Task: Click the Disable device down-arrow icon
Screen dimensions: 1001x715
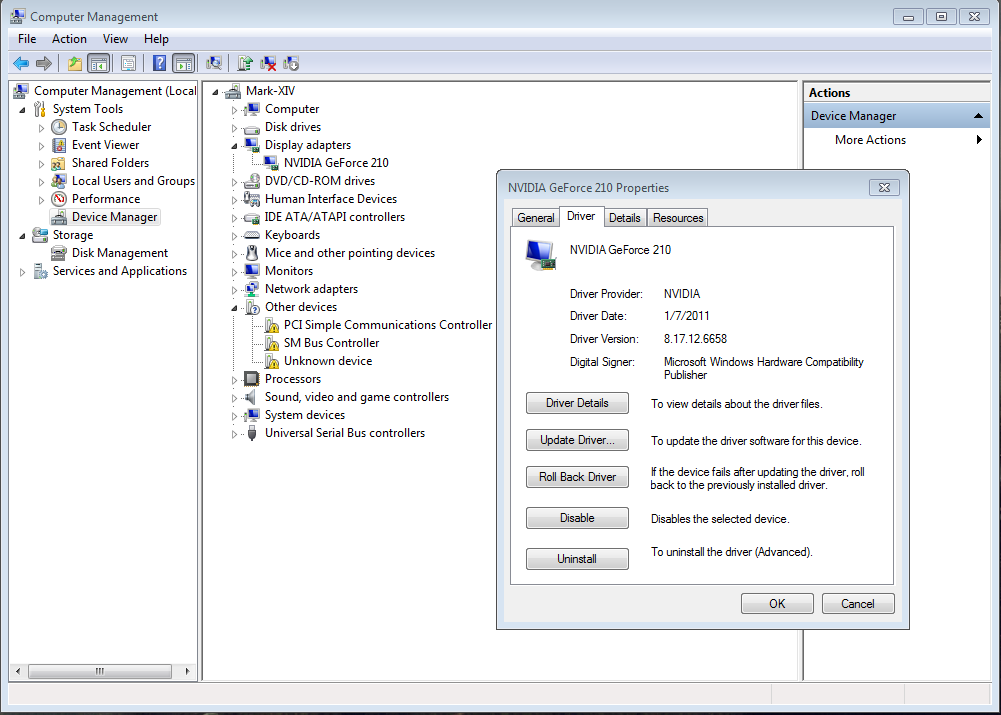Action: click(291, 63)
